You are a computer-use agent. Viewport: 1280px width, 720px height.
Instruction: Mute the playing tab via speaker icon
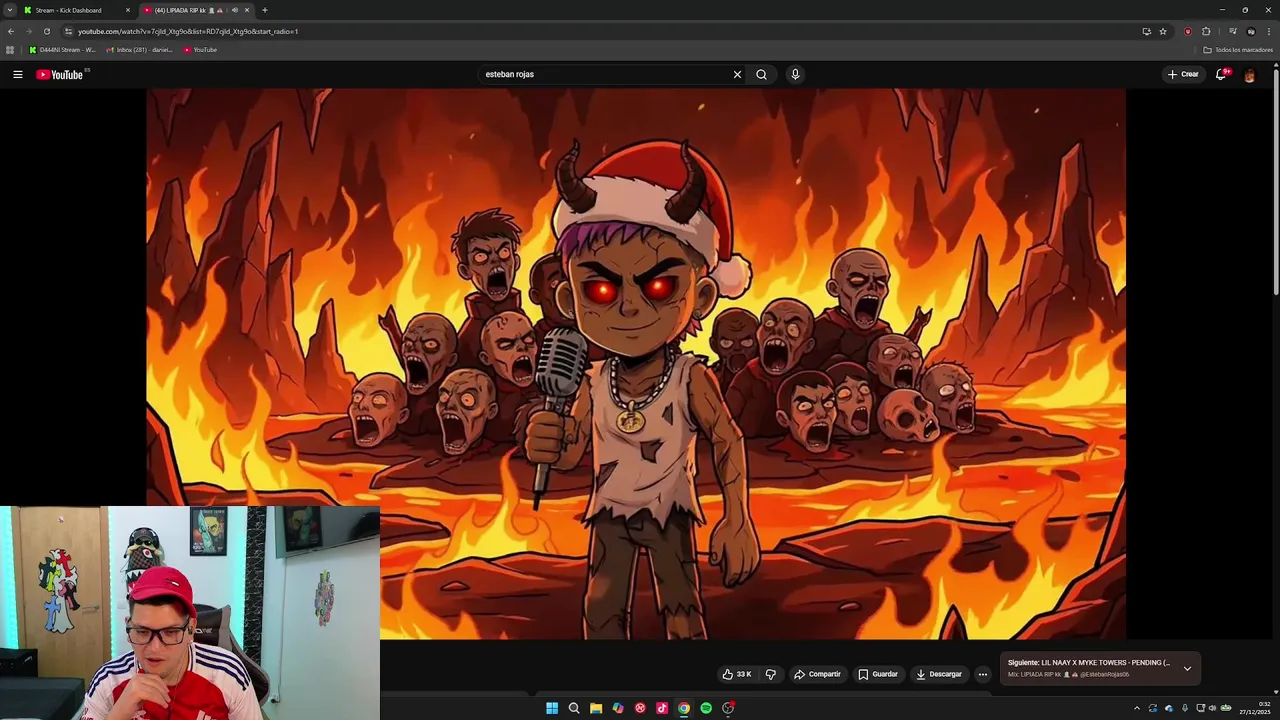235,10
